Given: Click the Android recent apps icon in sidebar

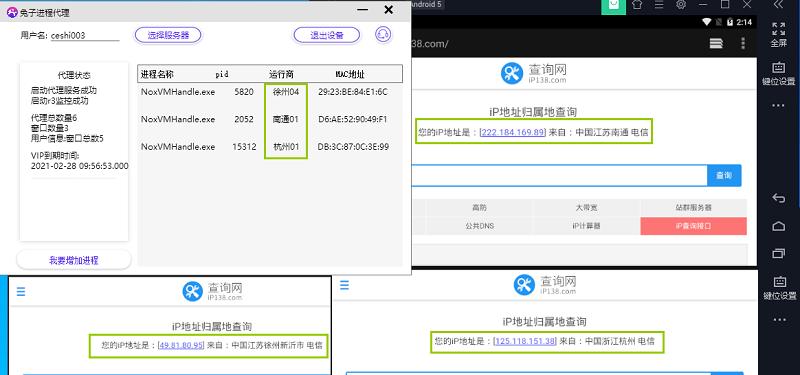Looking at the screenshot, I should (779, 253).
